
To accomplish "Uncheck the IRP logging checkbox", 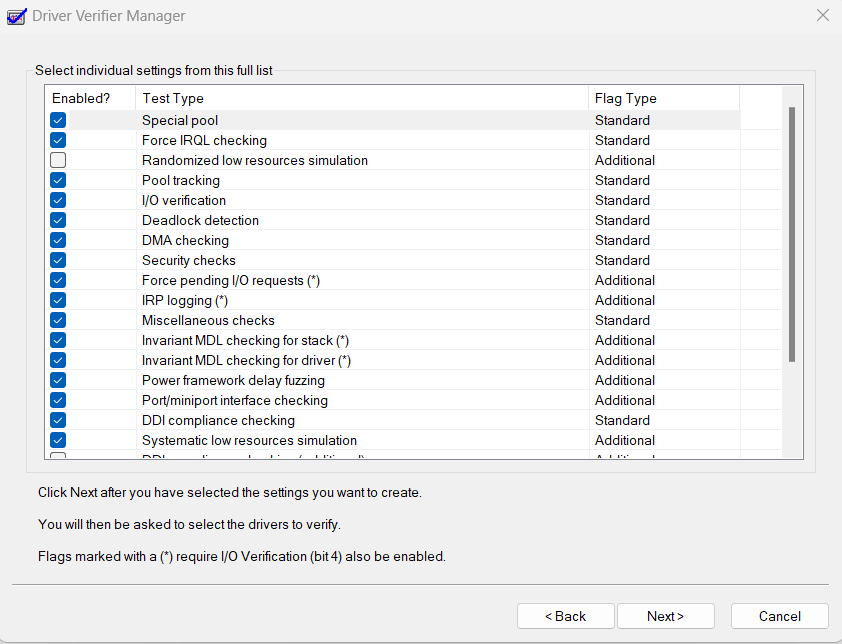I will pos(58,300).
